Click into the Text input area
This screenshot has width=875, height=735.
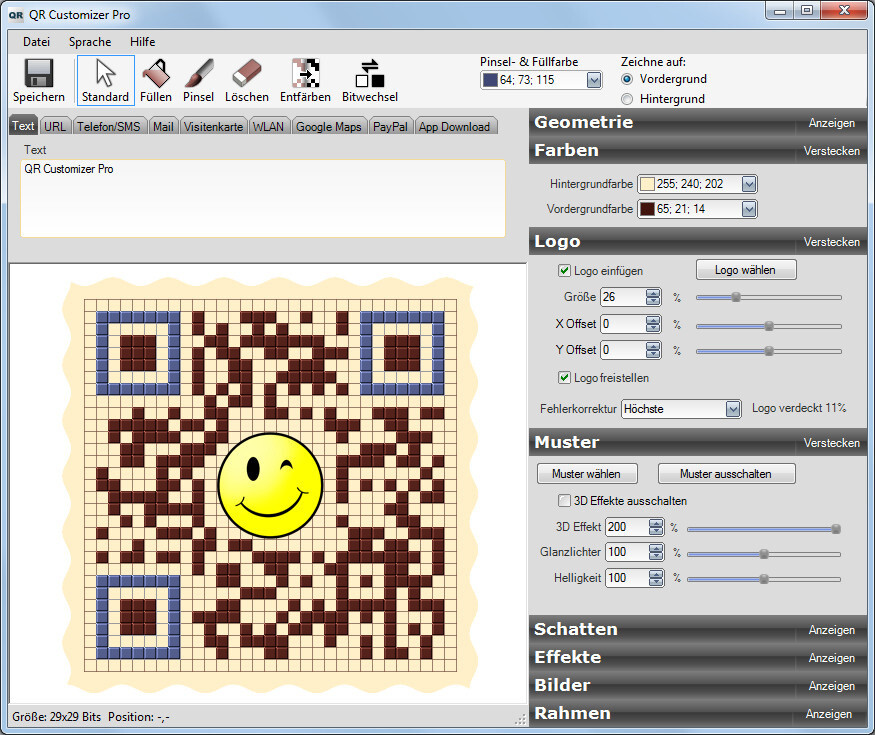pos(263,199)
